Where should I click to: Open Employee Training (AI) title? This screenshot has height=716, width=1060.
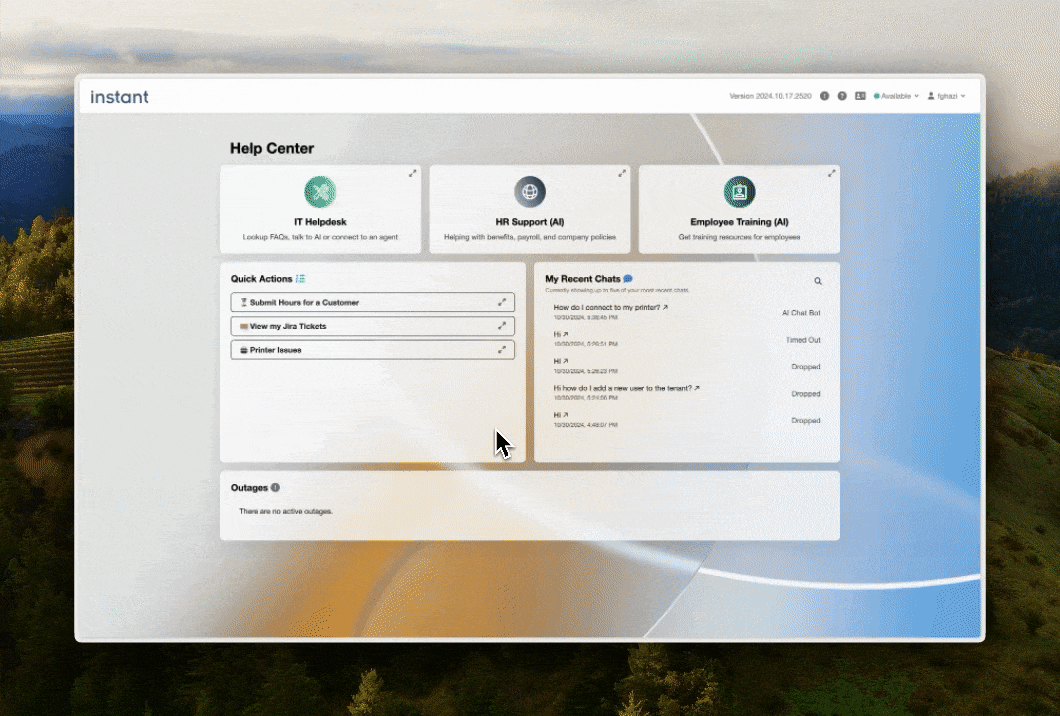740,222
